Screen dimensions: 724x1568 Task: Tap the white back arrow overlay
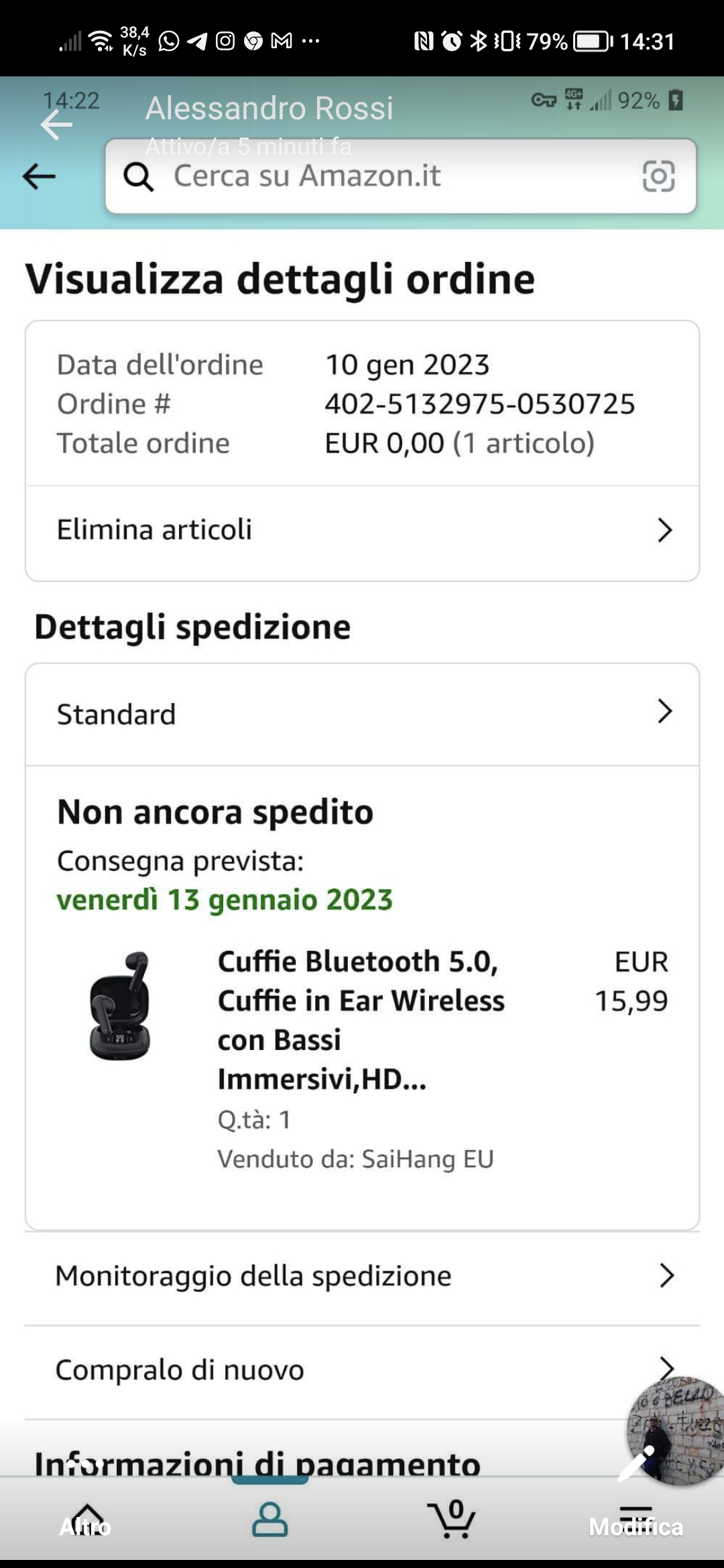pos(56,125)
